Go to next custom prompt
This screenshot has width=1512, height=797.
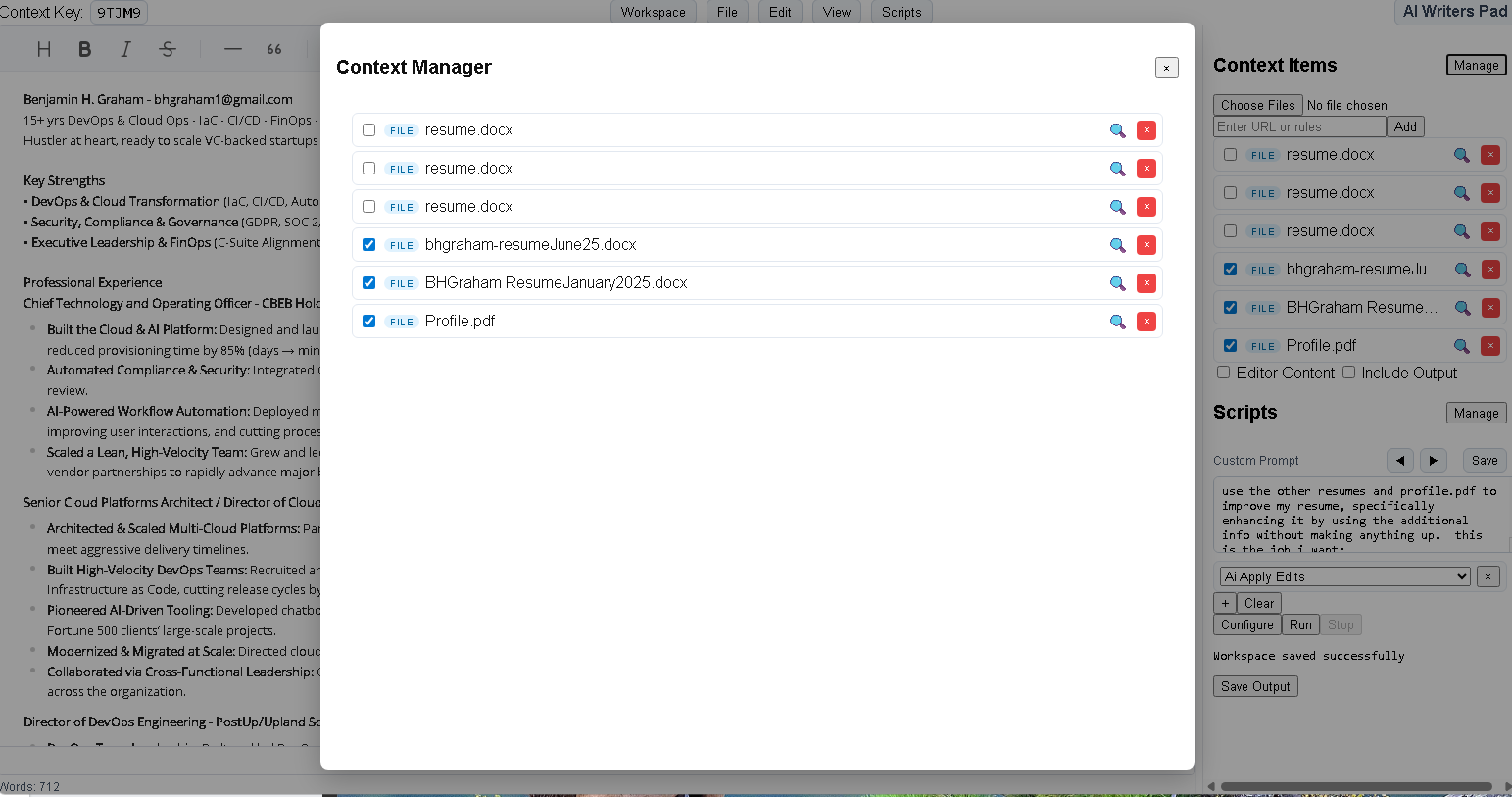point(1433,461)
